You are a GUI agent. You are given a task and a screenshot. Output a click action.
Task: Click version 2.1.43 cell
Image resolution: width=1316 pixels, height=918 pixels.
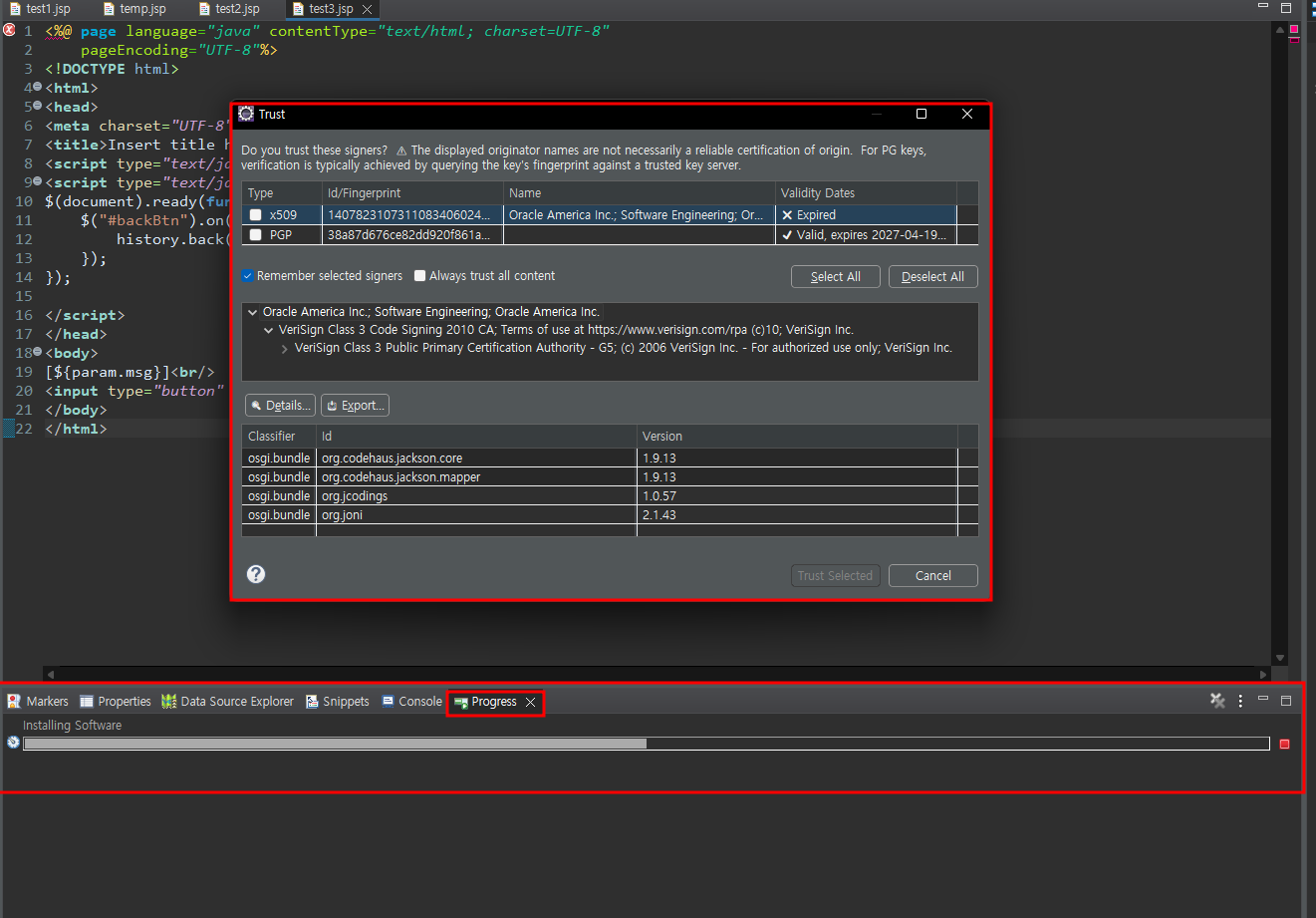(x=797, y=515)
